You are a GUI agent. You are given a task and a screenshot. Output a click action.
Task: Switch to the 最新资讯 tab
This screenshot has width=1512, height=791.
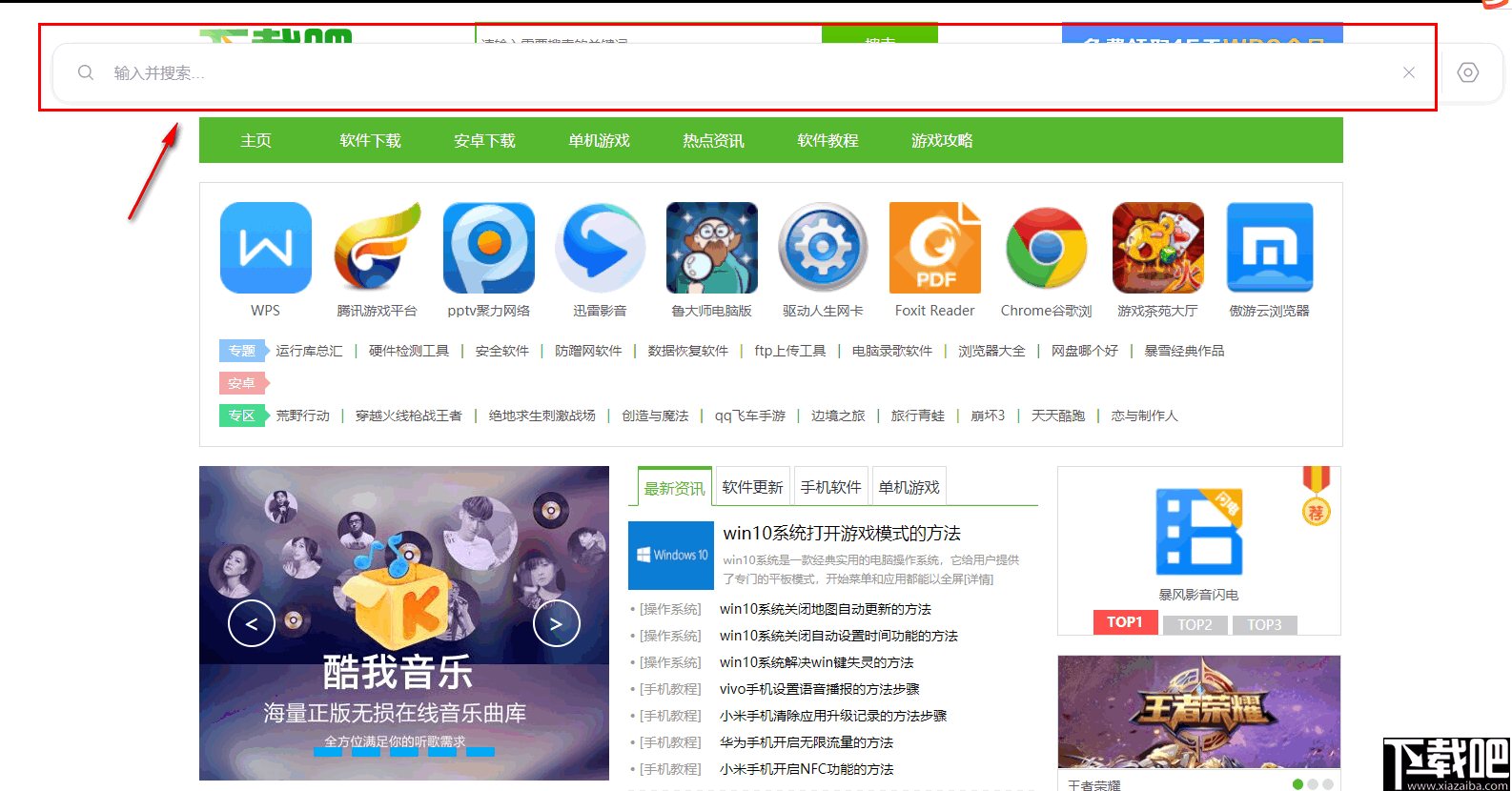pos(675,487)
